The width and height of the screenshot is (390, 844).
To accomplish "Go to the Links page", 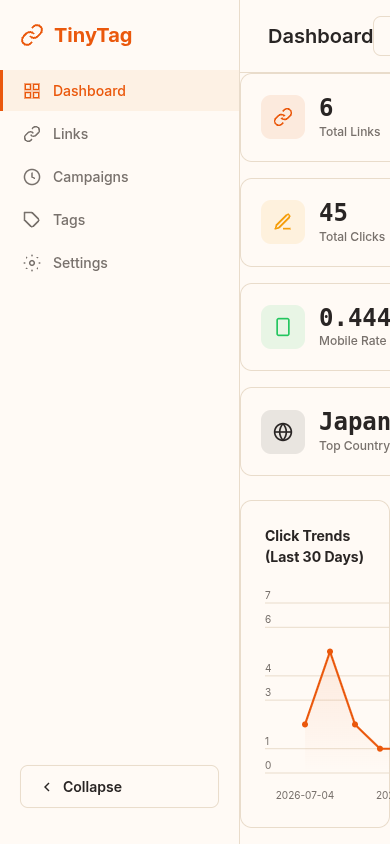I will pos(119,133).
